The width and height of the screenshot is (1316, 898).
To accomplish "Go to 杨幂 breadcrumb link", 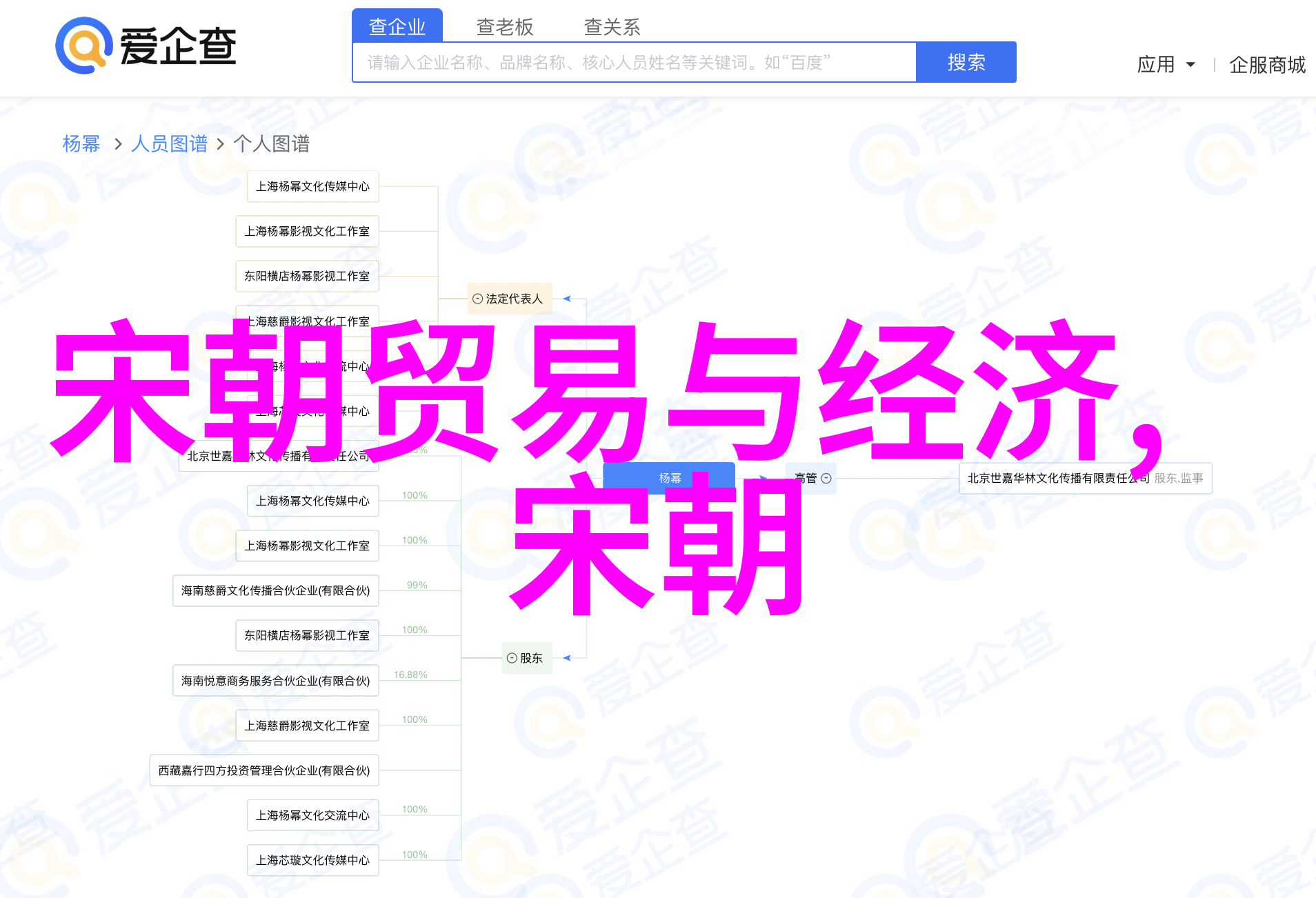I will tap(81, 143).
